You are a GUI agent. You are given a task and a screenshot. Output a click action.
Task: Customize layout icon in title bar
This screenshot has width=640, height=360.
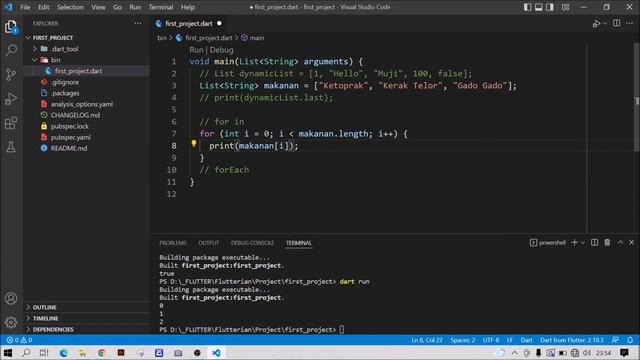pos(565,7)
